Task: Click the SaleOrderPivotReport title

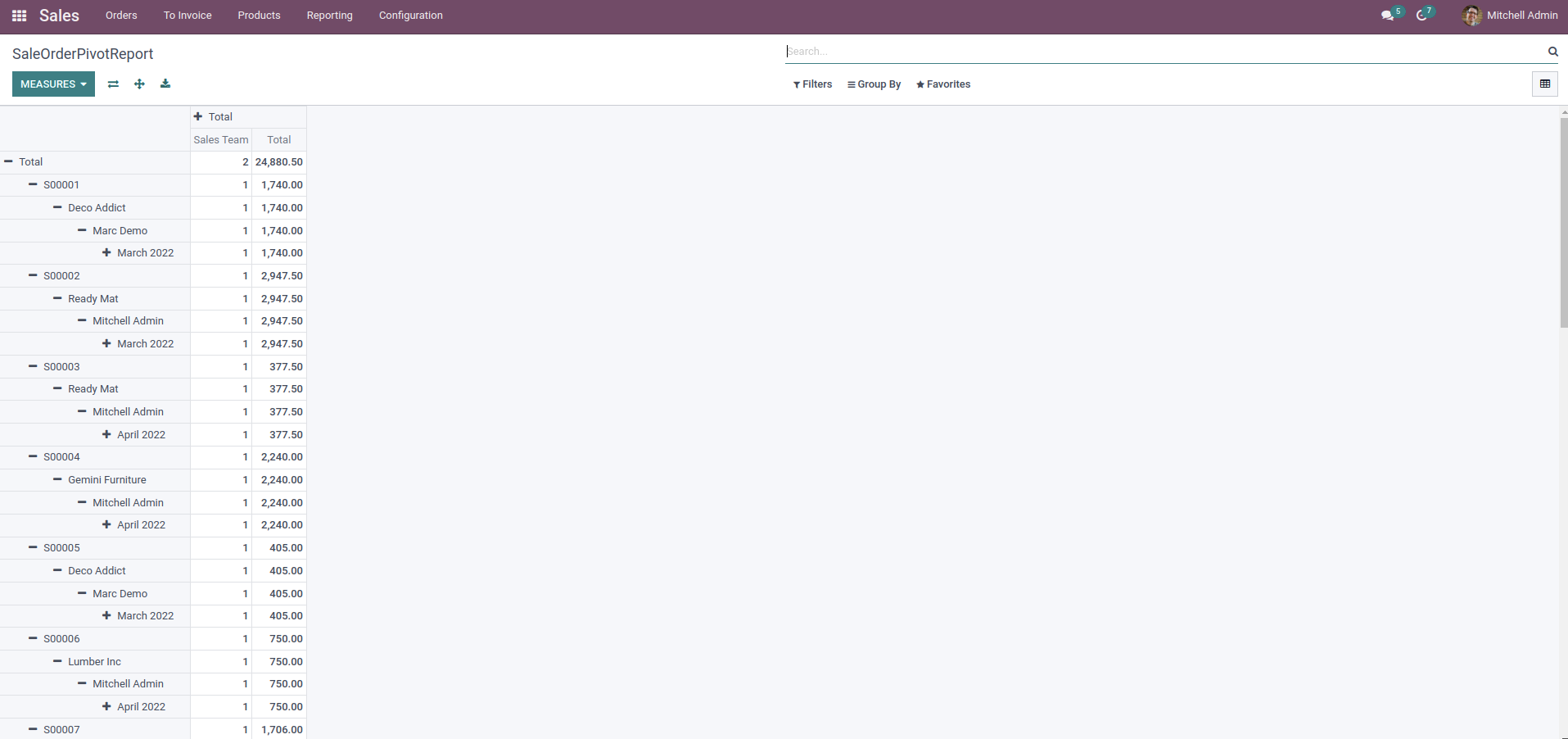Action: [83, 54]
